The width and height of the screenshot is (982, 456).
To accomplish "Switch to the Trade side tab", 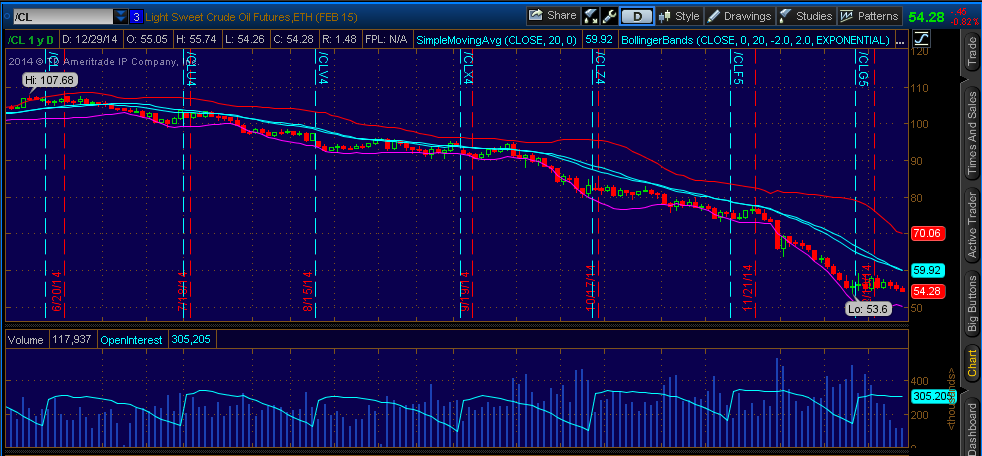I will [x=968, y=50].
